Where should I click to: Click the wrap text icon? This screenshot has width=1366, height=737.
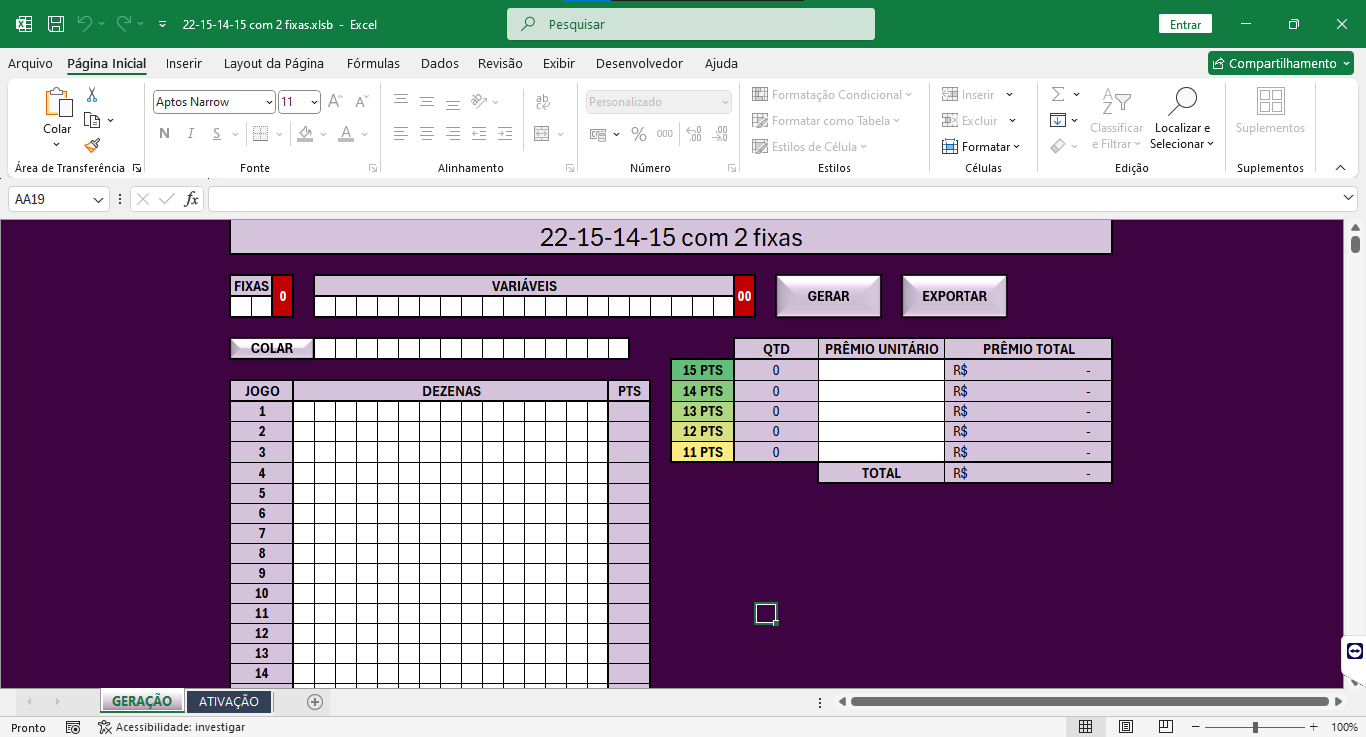click(543, 102)
